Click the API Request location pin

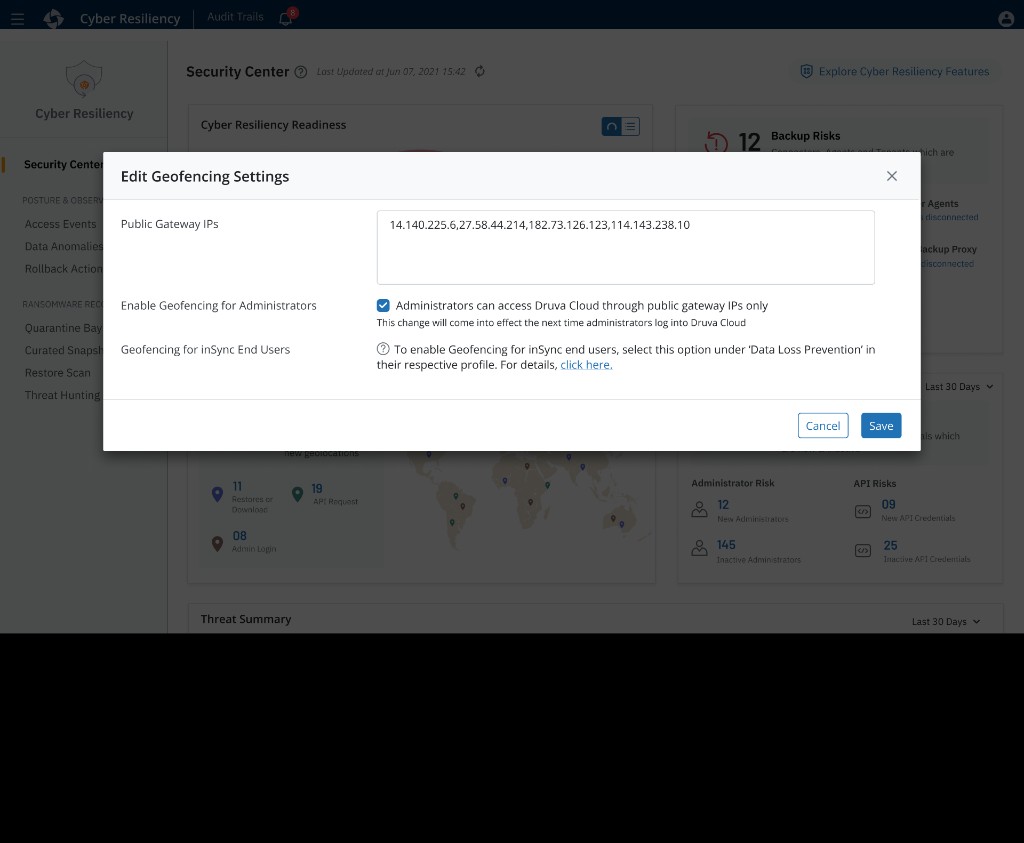click(x=297, y=494)
